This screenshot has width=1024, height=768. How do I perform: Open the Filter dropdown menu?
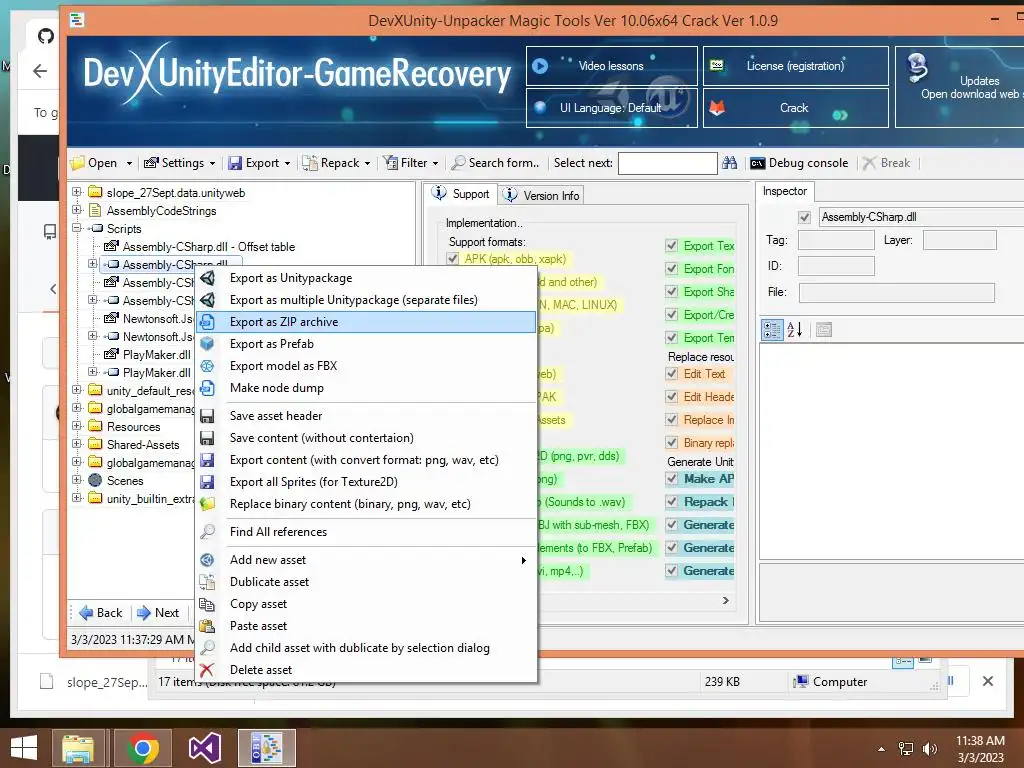click(411, 163)
